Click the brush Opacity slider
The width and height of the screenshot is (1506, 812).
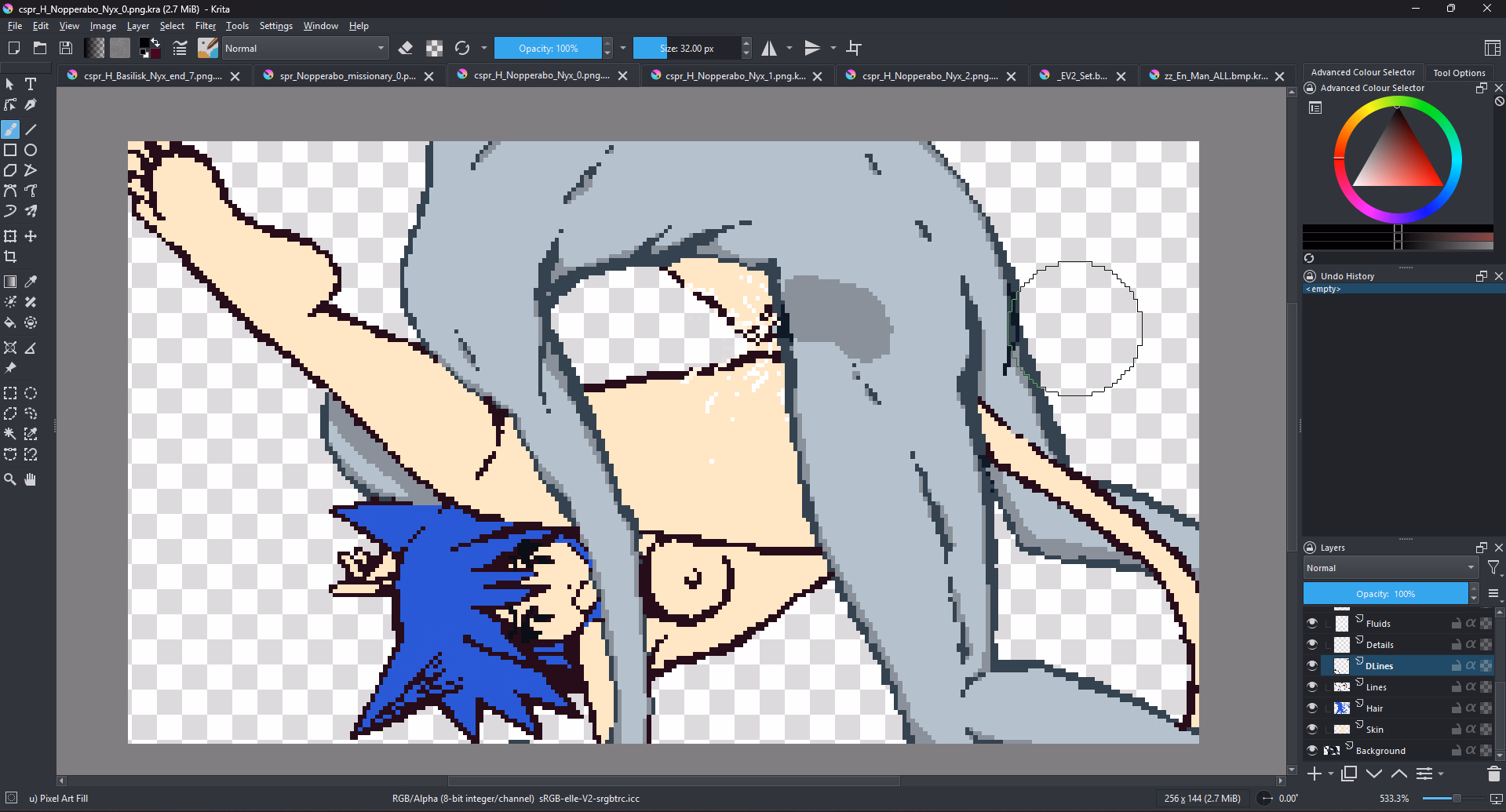click(x=548, y=49)
